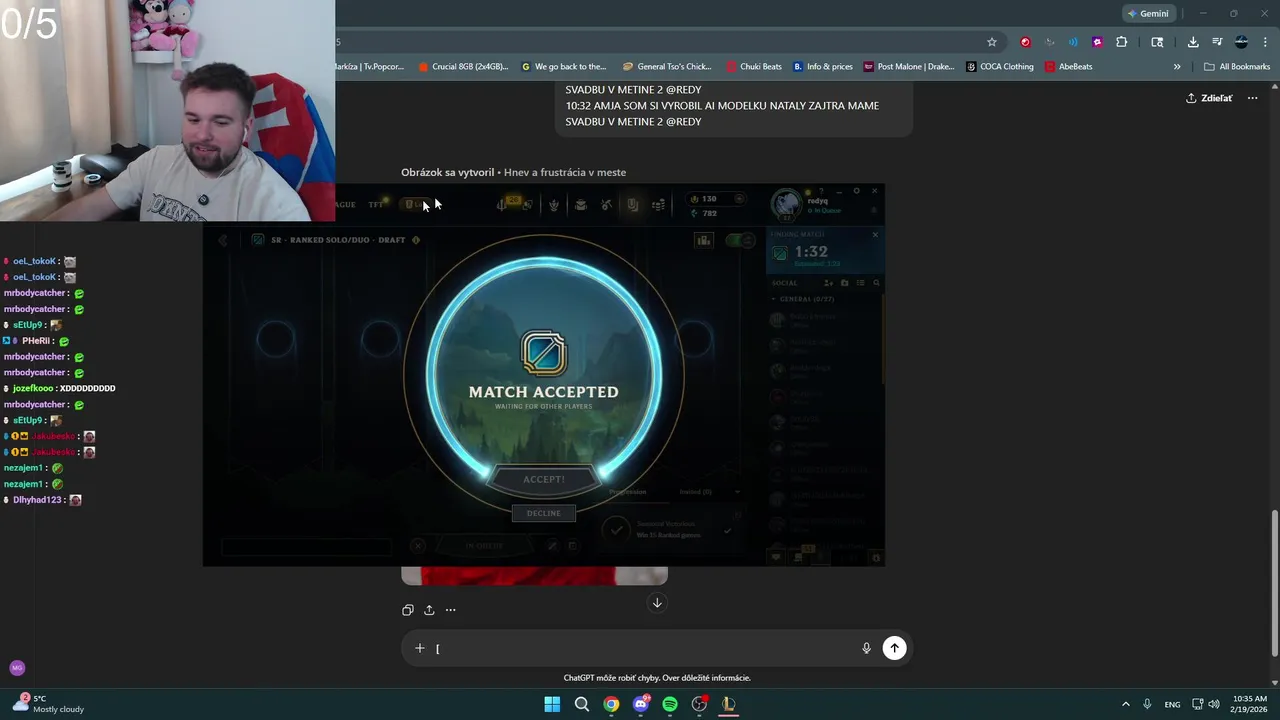Open the We go back to the bookmark
This screenshot has height=720, width=1280.
564,67
